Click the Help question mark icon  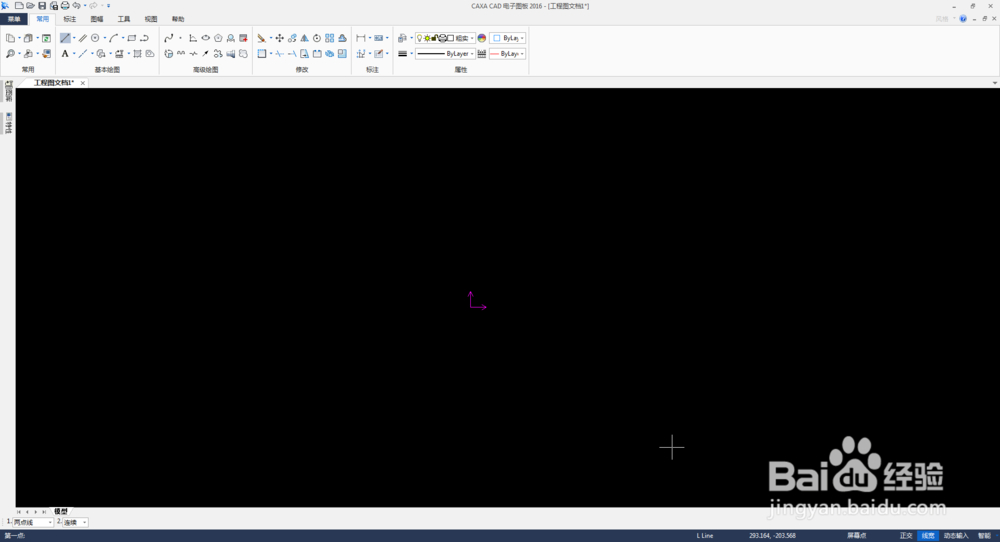click(963, 19)
